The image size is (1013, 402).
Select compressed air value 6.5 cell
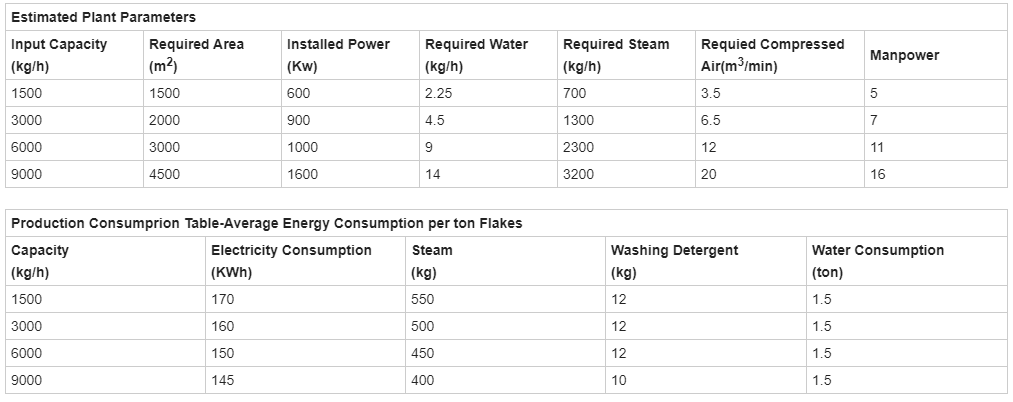point(780,120)
